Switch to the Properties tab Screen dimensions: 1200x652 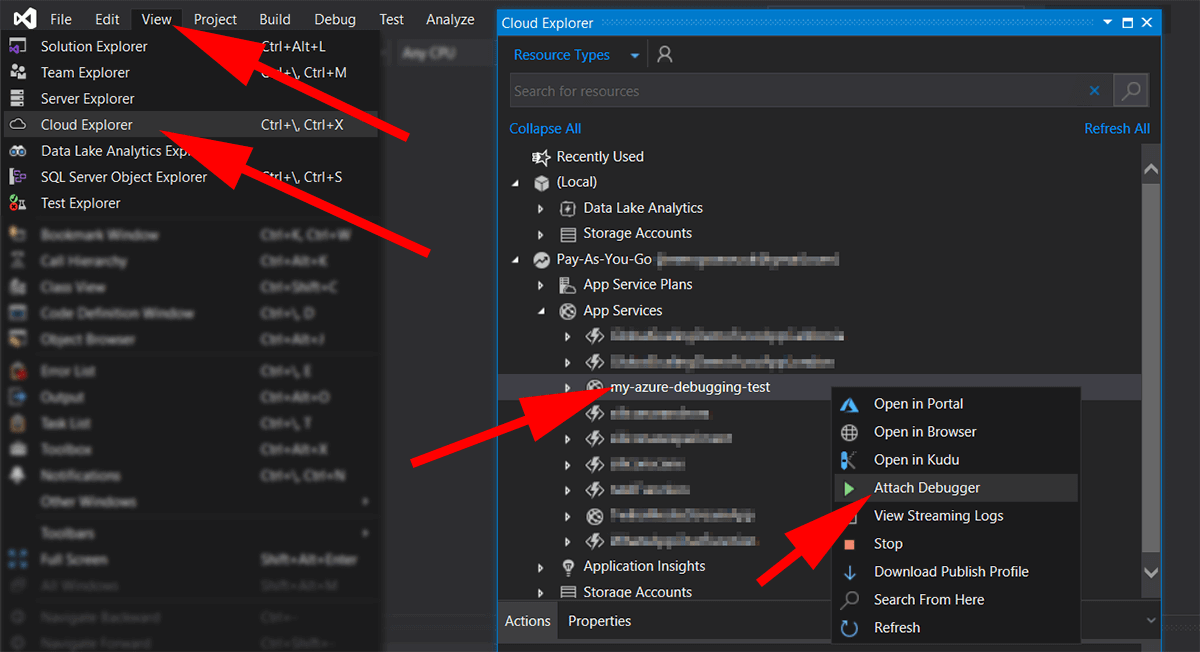tap(600, 621)
